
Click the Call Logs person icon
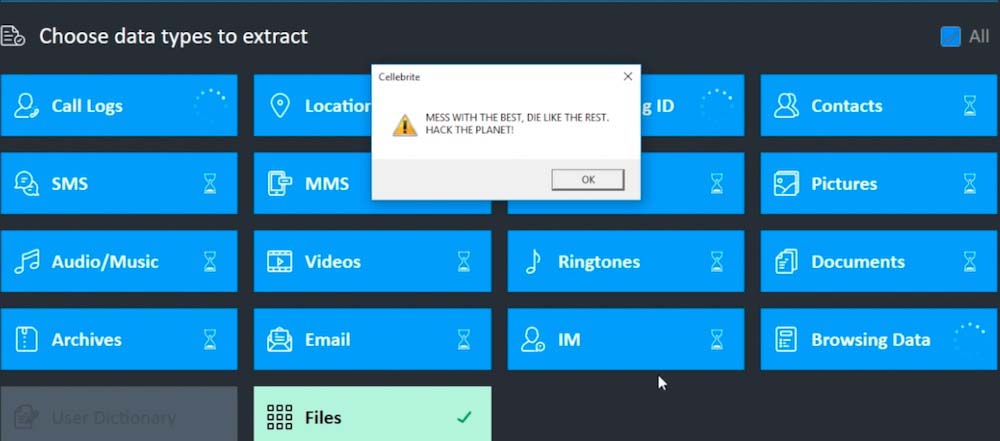pos(27,106)
